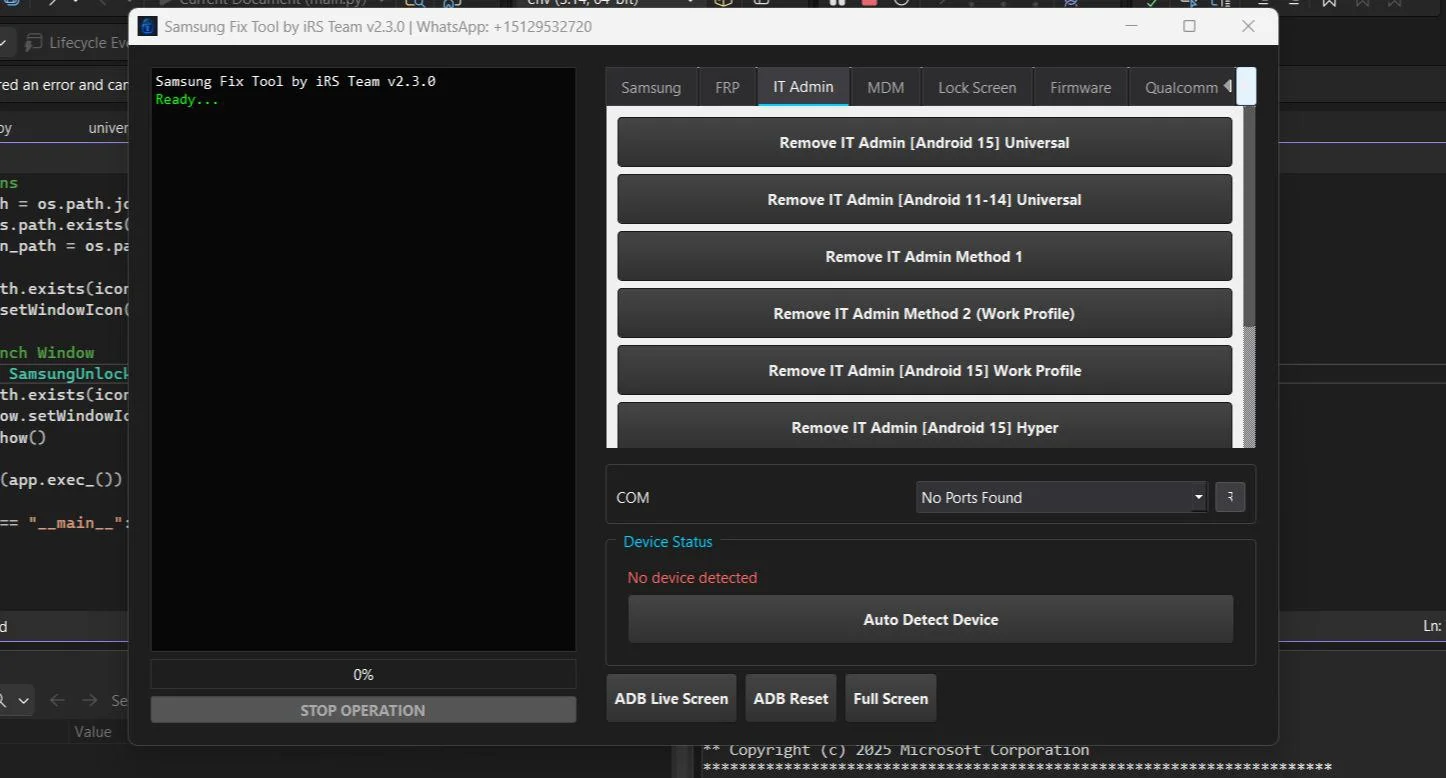
Task: Open the COM port dropdown
Action: (1061, 497)
